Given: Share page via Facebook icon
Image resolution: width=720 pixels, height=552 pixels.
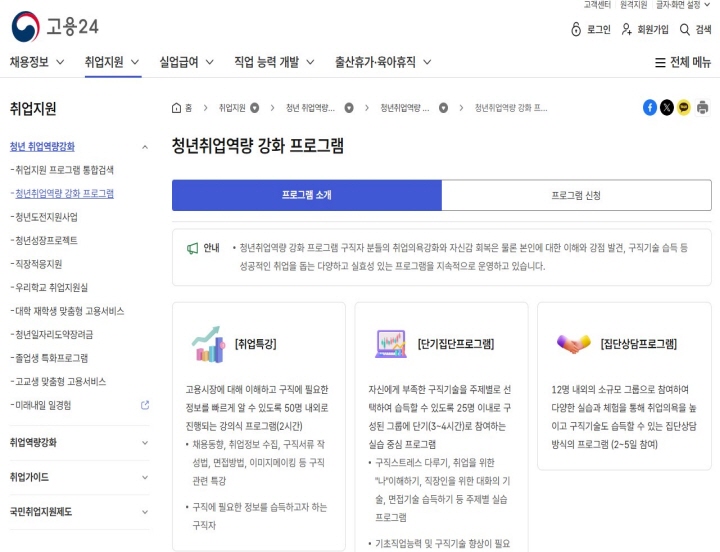Looking at the screenshot, I should [x=649, y=107].
